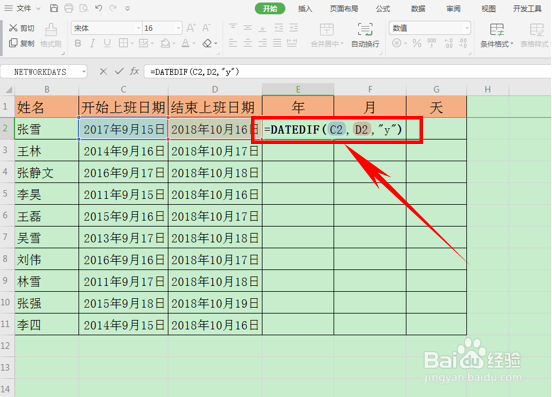The height and width of the screenshot is (397, 552).
Task: Switch to the 审阅 tab
Action: pos(453,8)
